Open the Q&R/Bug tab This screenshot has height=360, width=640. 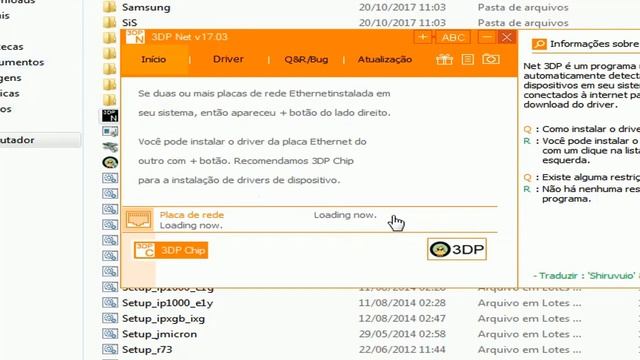(x=306, y=60)
